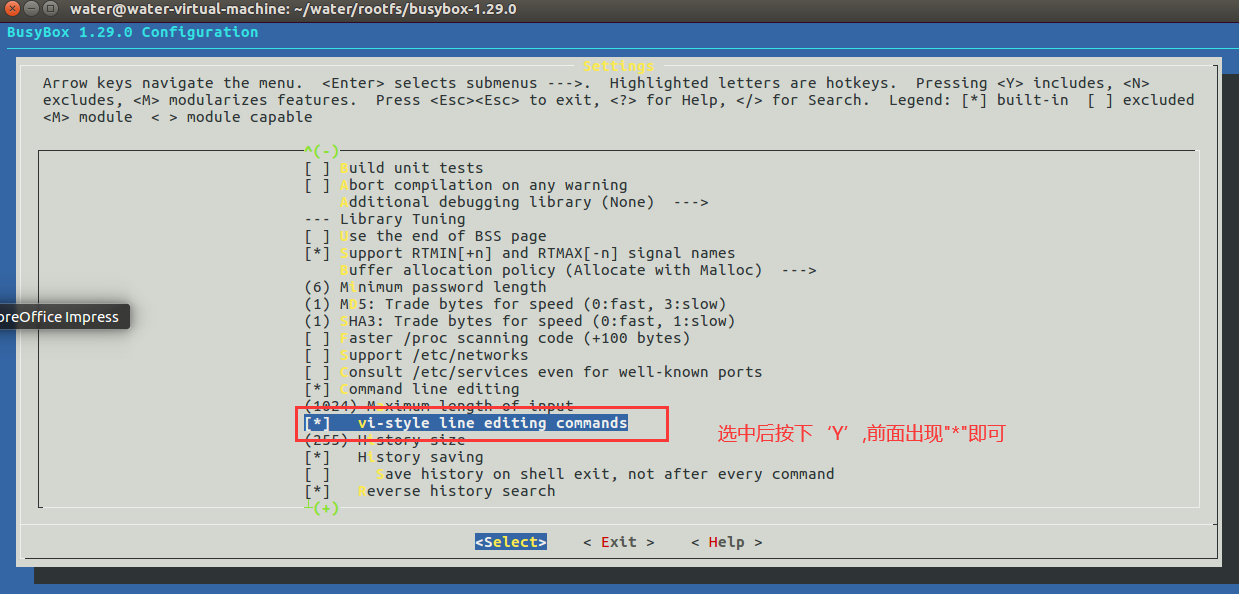This screenshot has height=594, width=1239.
Task: Toggle Abort compilation on any warning
Action: coord(466,185)
